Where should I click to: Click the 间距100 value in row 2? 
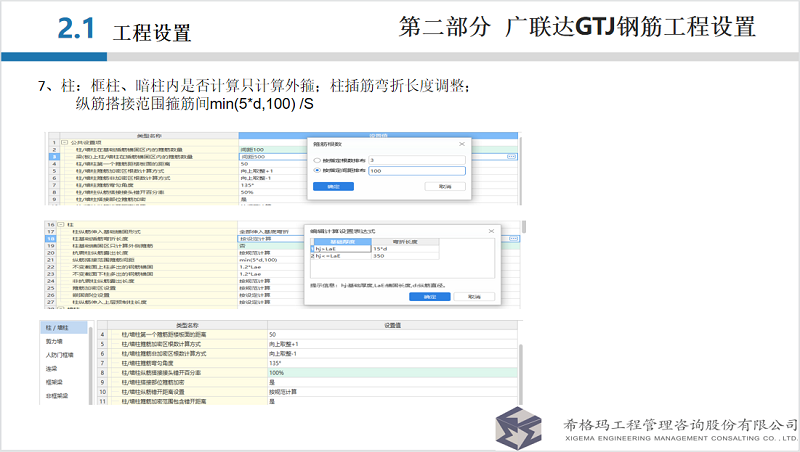253,149
